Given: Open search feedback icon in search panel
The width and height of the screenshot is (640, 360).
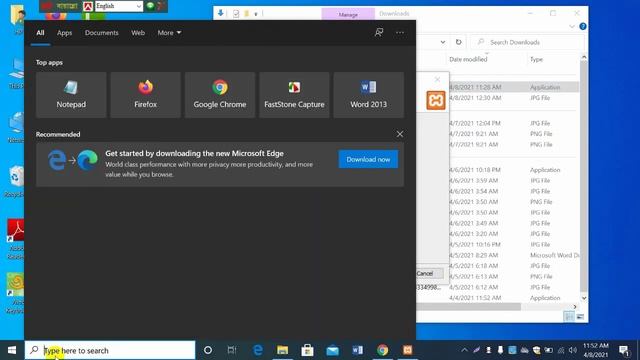Looking at the screenshot, I should pos(379,32).
